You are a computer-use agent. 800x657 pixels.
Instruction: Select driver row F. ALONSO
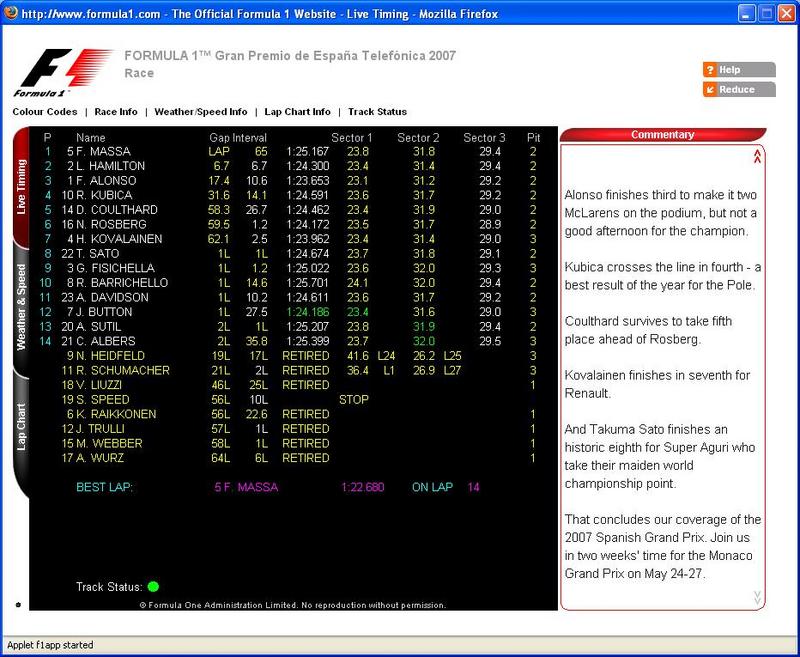(x=291, y=181)
